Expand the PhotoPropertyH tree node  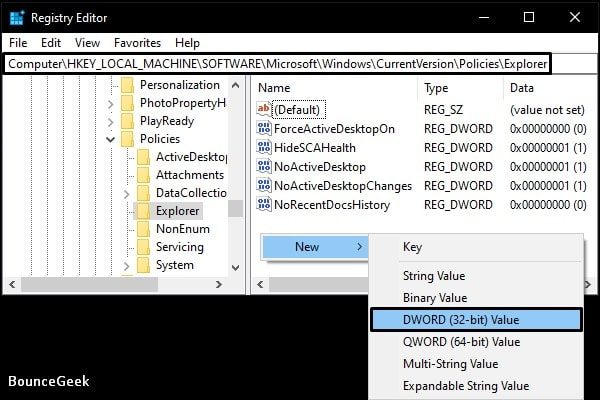[111, 104]
